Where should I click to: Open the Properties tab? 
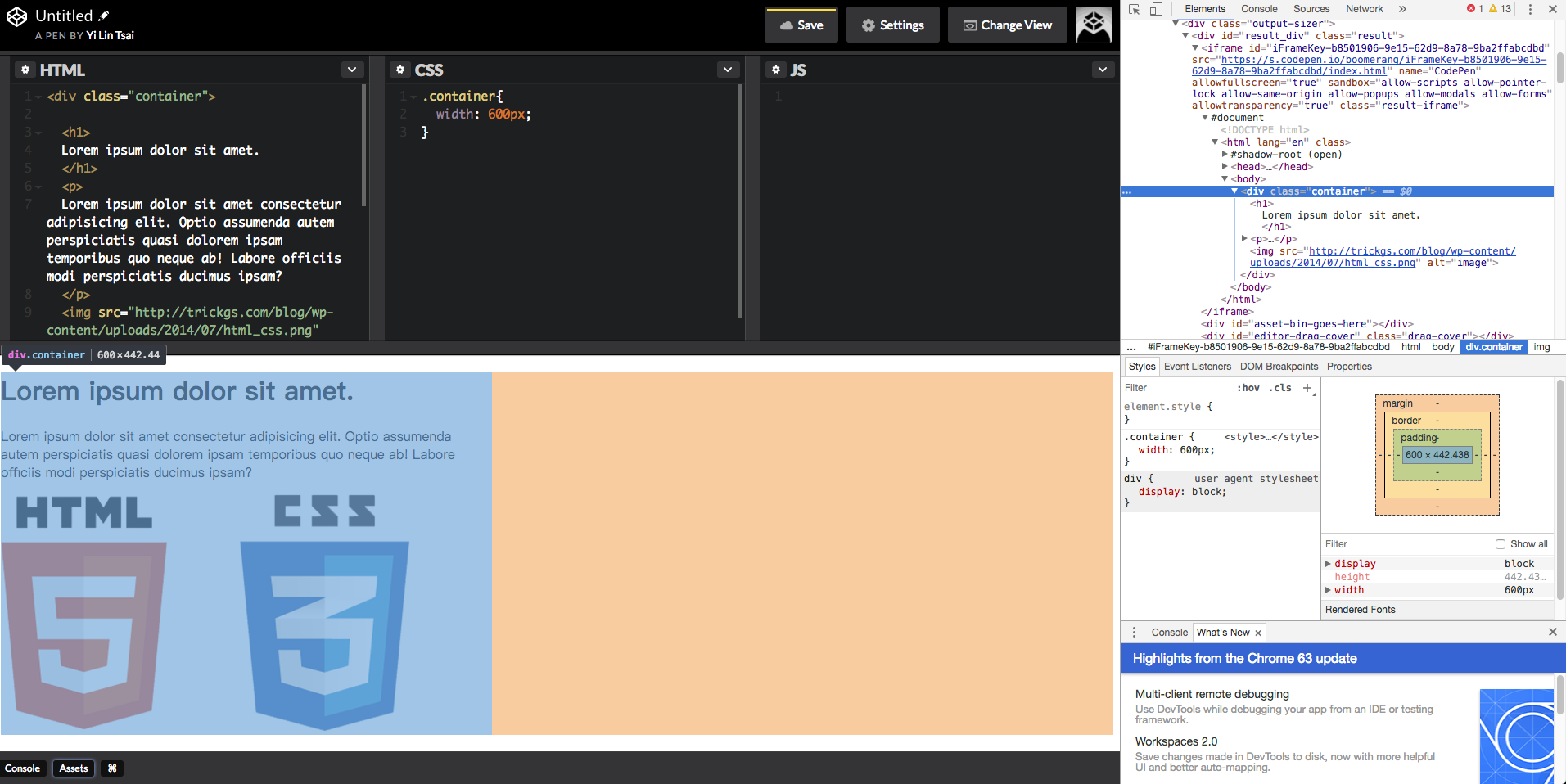coord(1349,367)
